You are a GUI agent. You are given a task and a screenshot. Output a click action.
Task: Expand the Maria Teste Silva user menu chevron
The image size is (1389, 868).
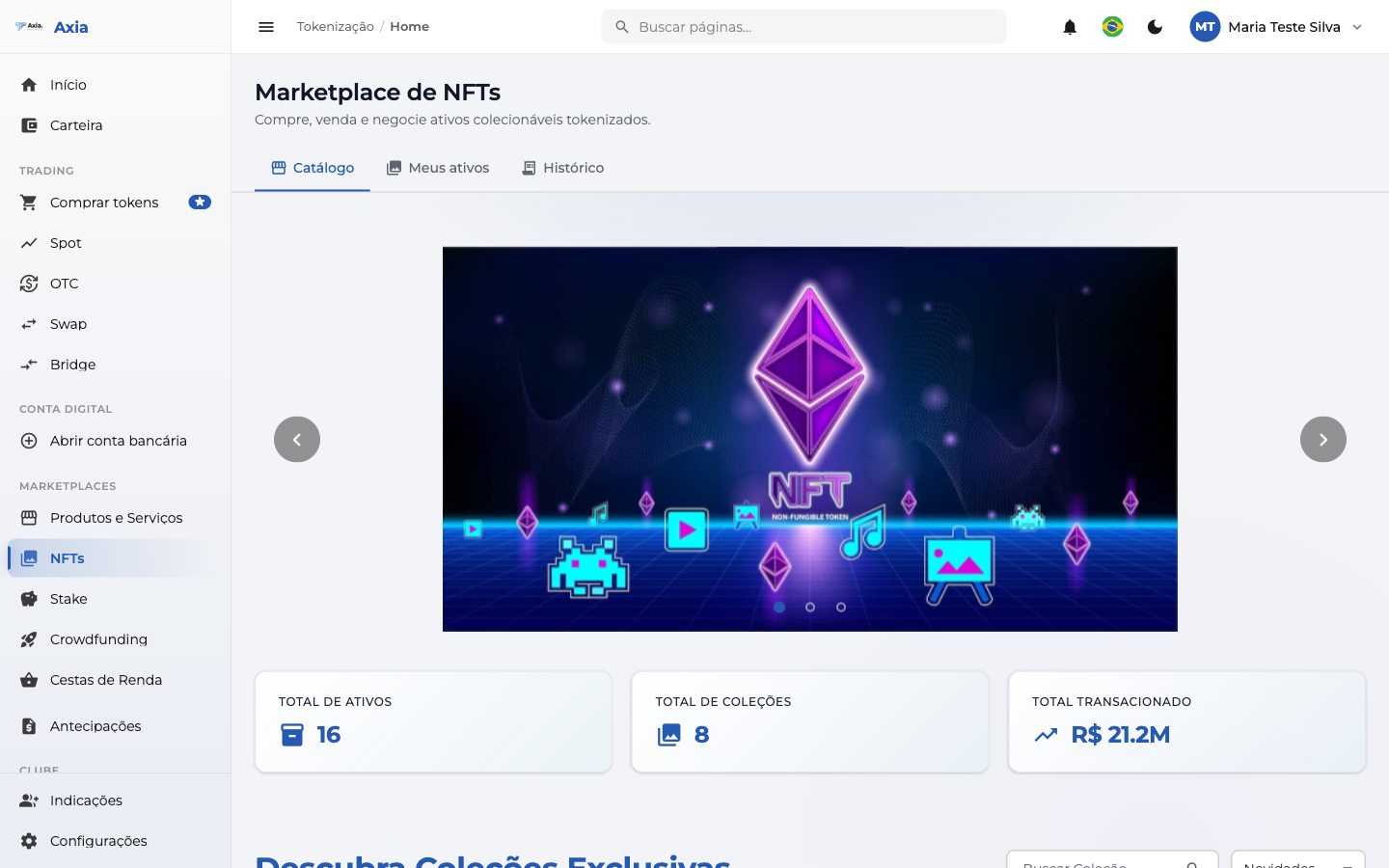click(x=1357, y=27)
